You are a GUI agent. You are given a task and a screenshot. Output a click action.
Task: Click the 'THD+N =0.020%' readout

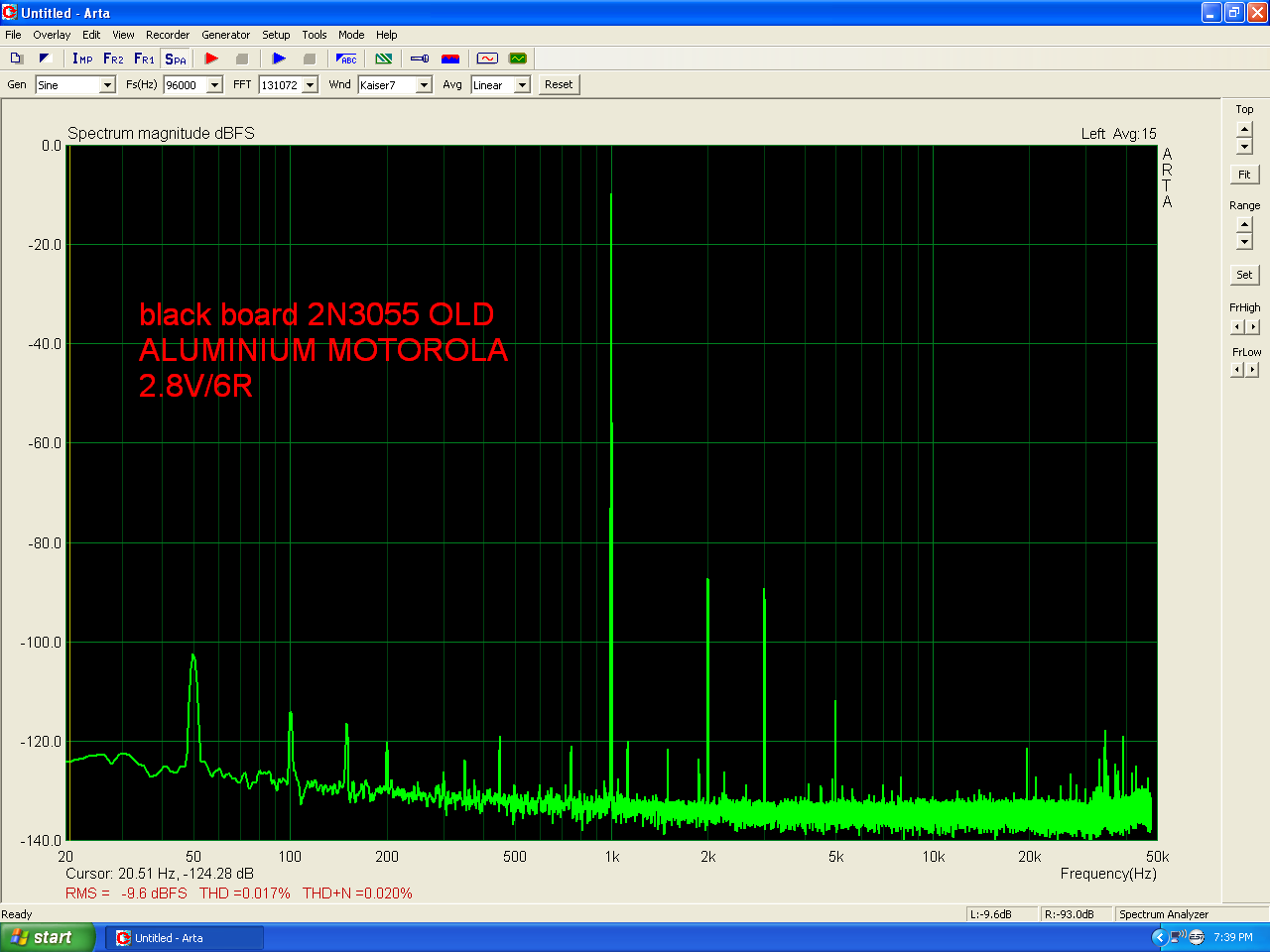357,893
